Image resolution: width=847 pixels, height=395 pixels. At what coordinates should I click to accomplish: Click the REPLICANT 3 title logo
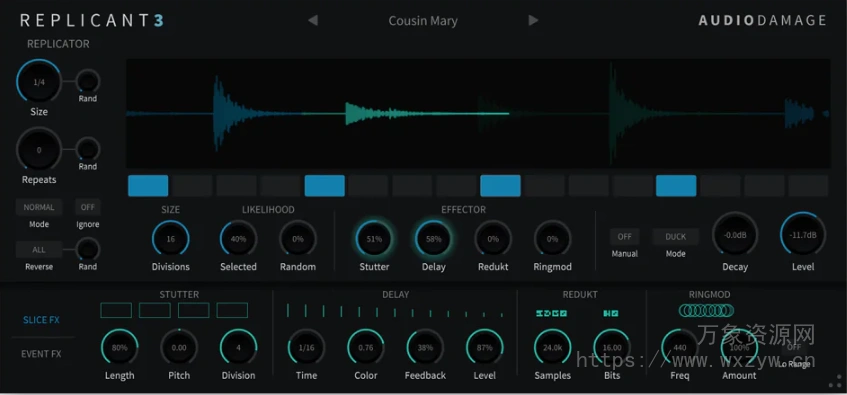(x=92, y=21)
